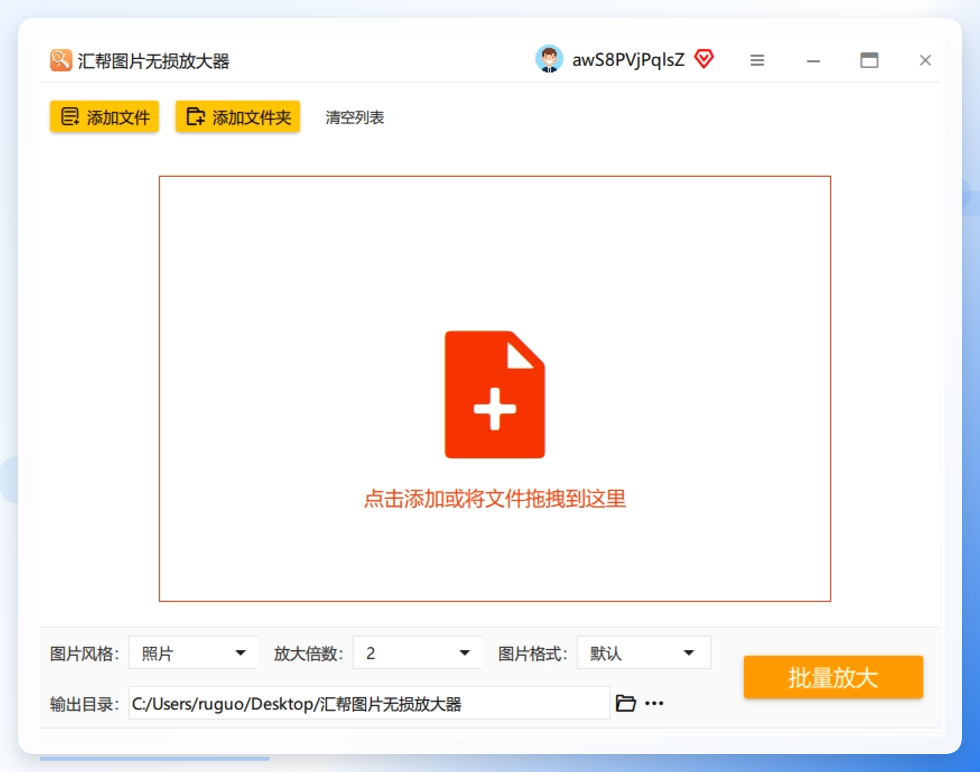Click the 添加文件夹 button
Image resolution: width=980 pixels, height=772 pixels.
(238, 116)
